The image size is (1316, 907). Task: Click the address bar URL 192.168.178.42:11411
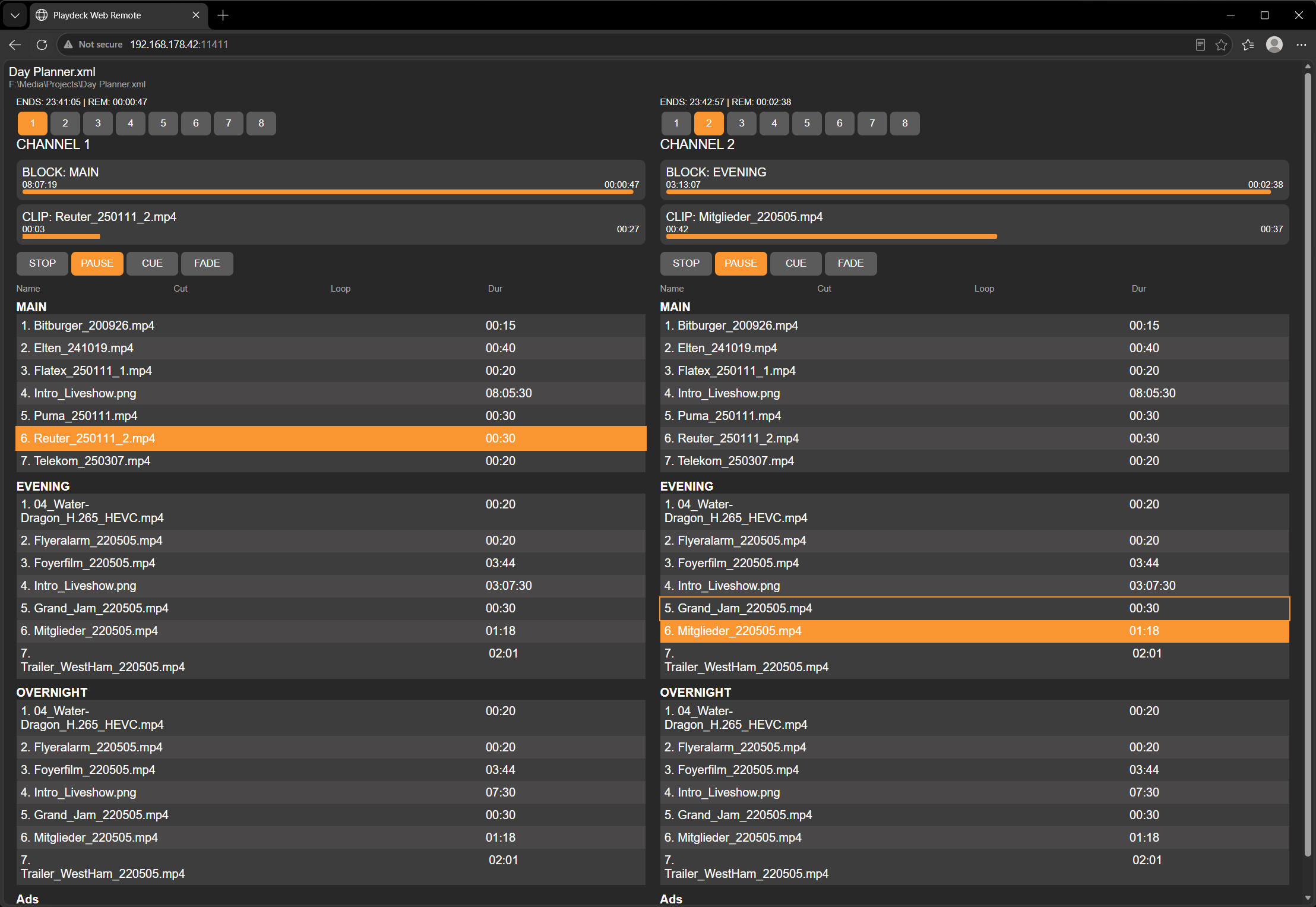(x=179, y=45)
